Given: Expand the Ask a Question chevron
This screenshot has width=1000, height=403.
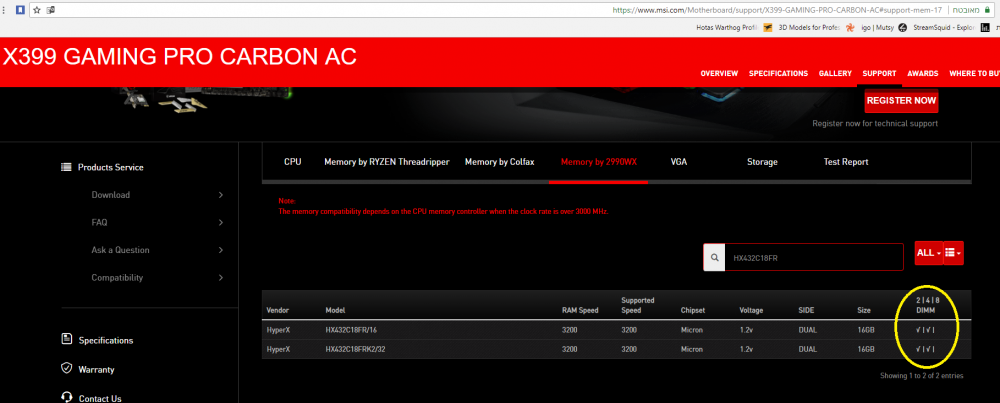Looking at the screenshot, I should click(221, 250).
